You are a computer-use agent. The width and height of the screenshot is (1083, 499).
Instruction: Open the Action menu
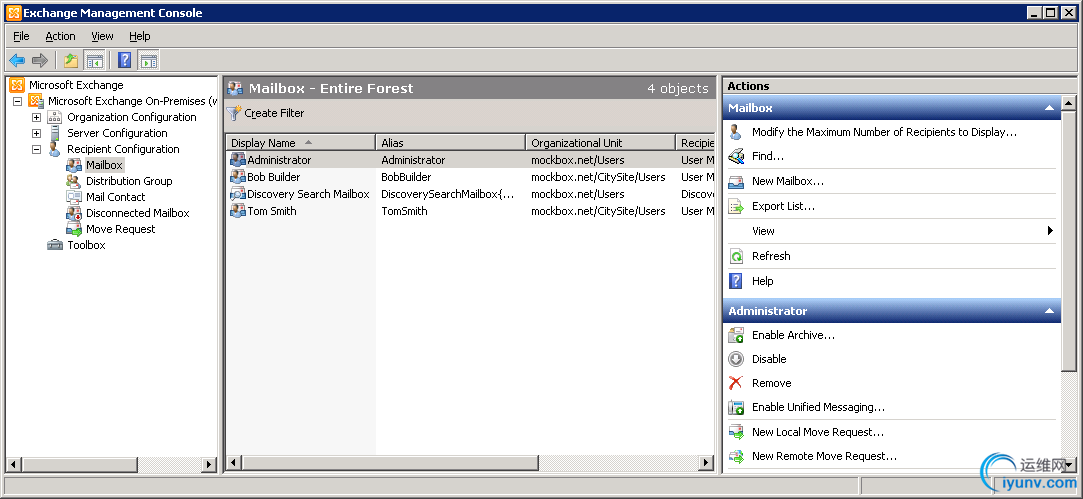click(60, 36)
